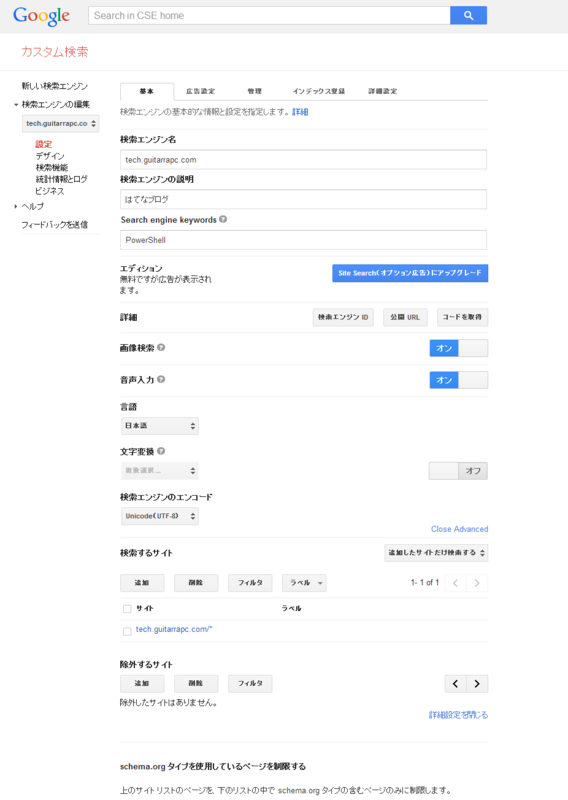568x800 pixels.
Task: Click the Close Advanced link
Action: tap(459, 529)
